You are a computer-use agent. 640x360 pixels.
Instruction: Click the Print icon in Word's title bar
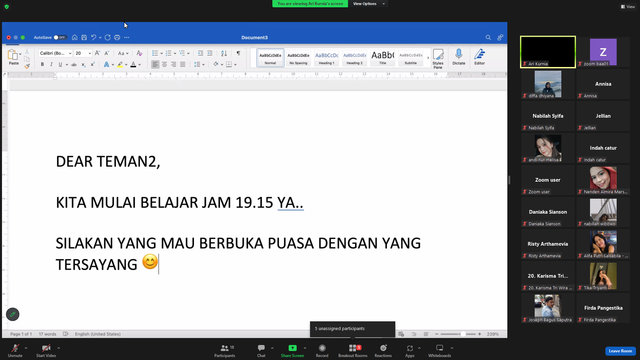pyautogui.click(x=117, y=38)
